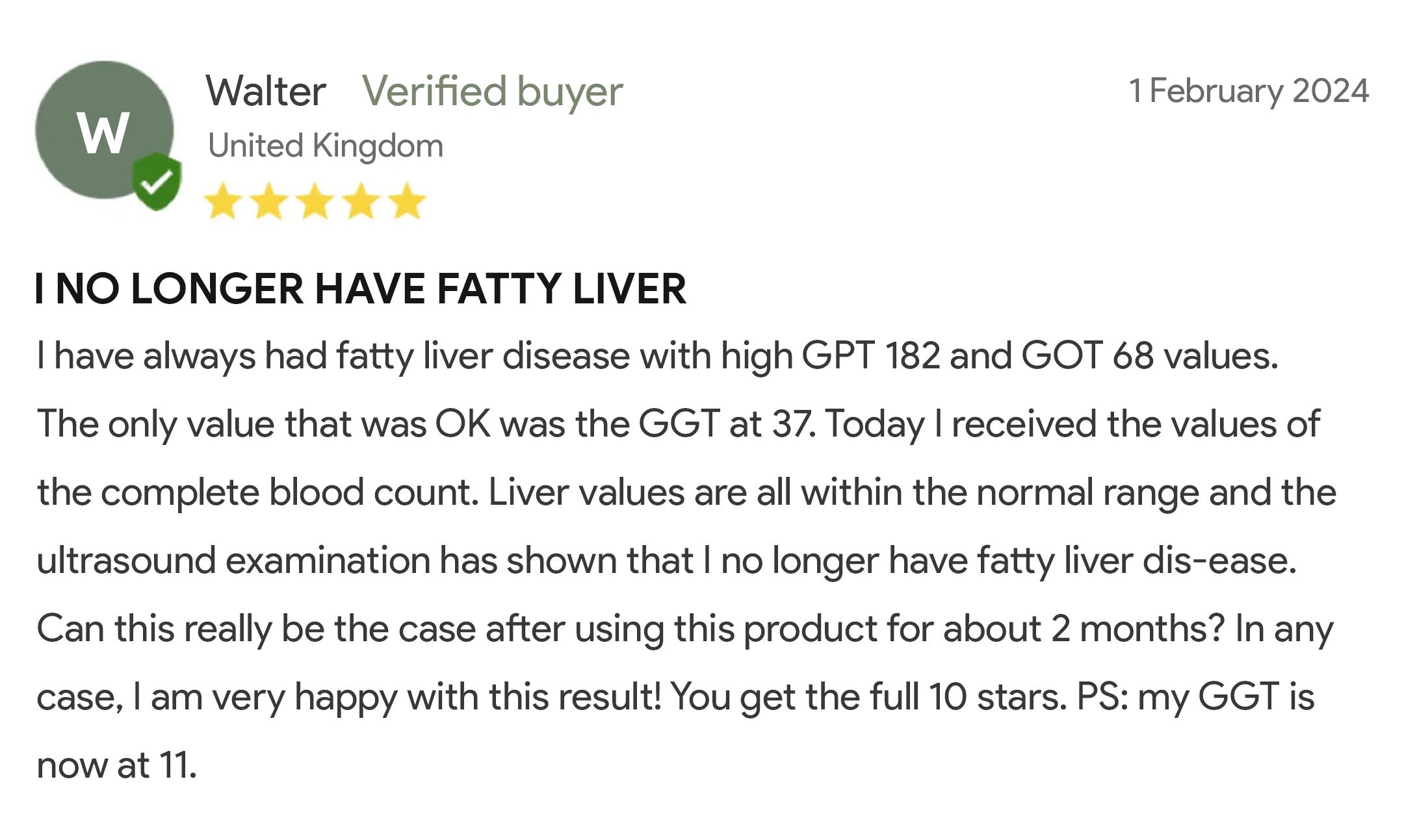Select the second yellow rating star
The width and height of the screenshot is (1404, 840).
tap(269, 201)
